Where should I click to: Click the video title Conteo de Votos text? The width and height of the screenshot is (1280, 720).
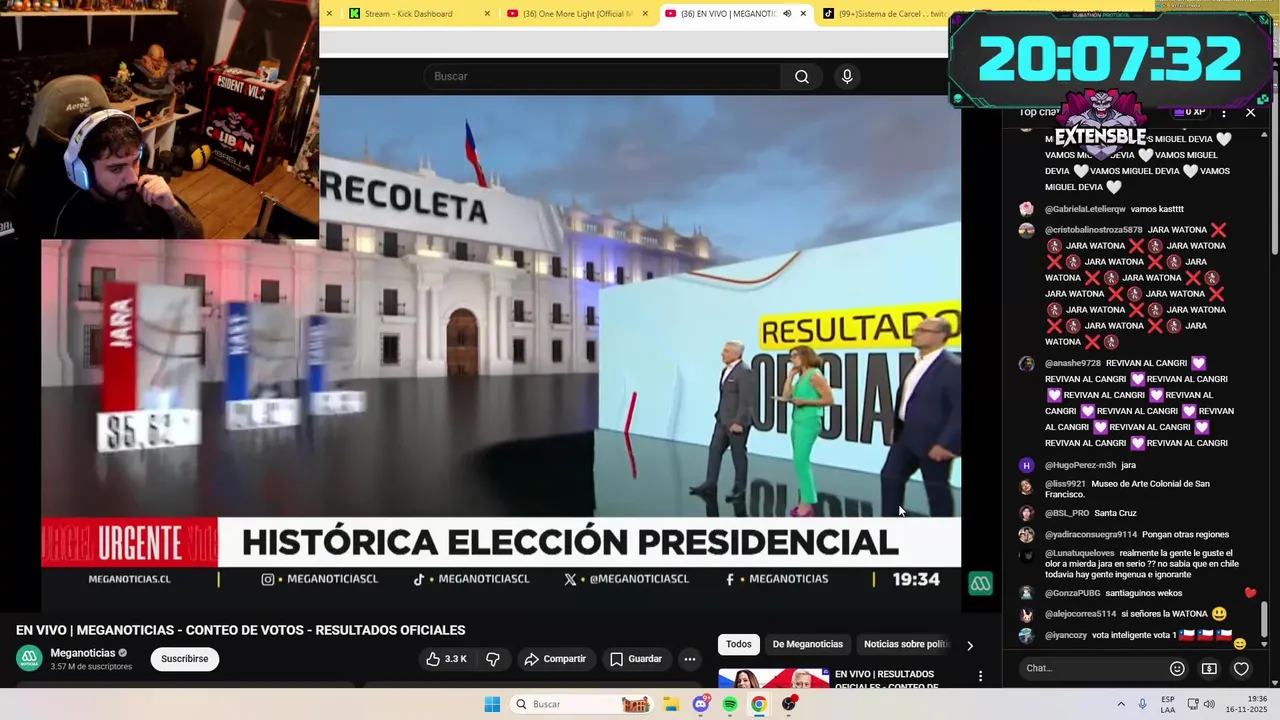point(242,631)
